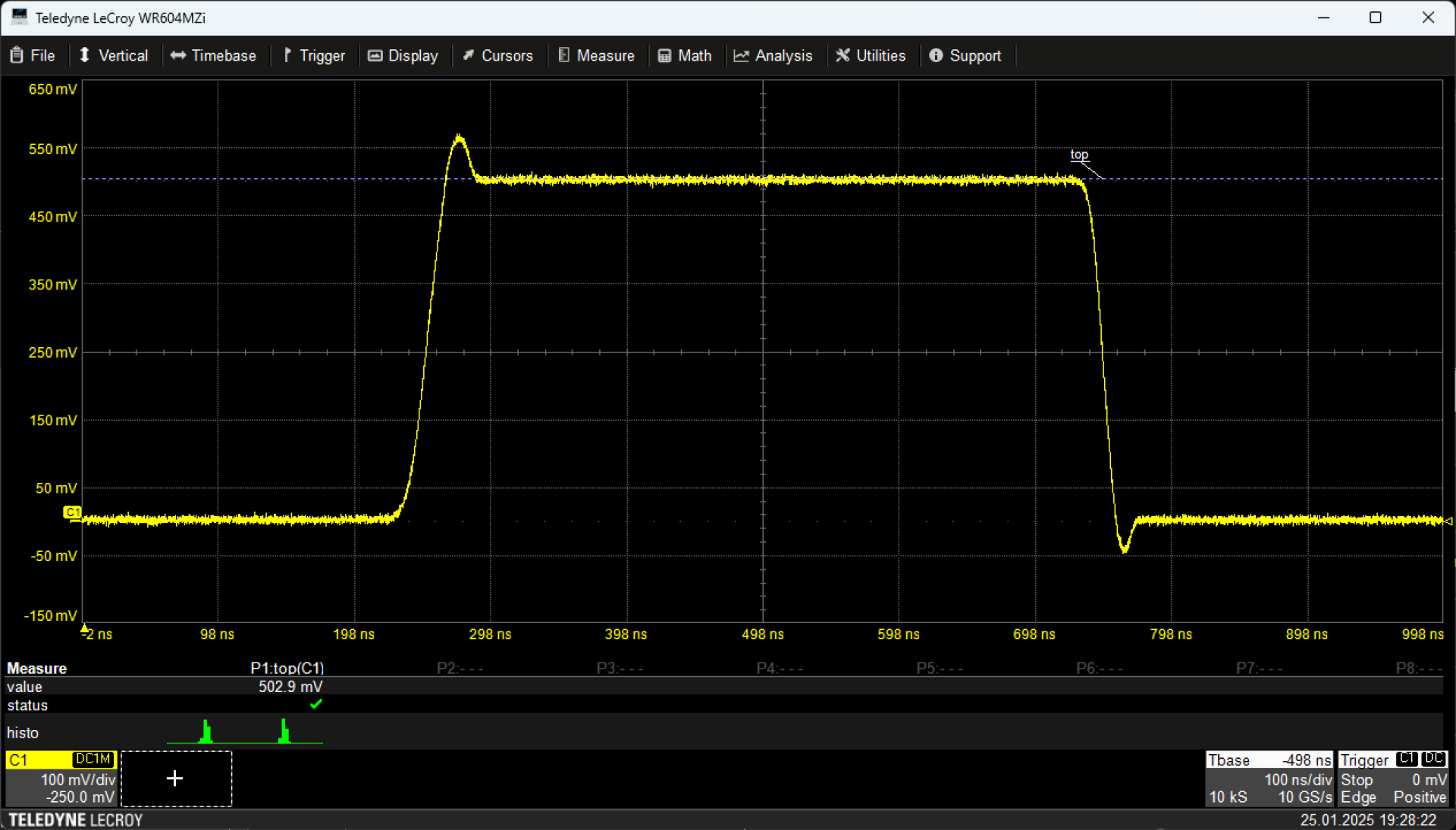Open the Trigger descriptor box
Viewport: 1456px width, 830px height.
[1393, 778]
